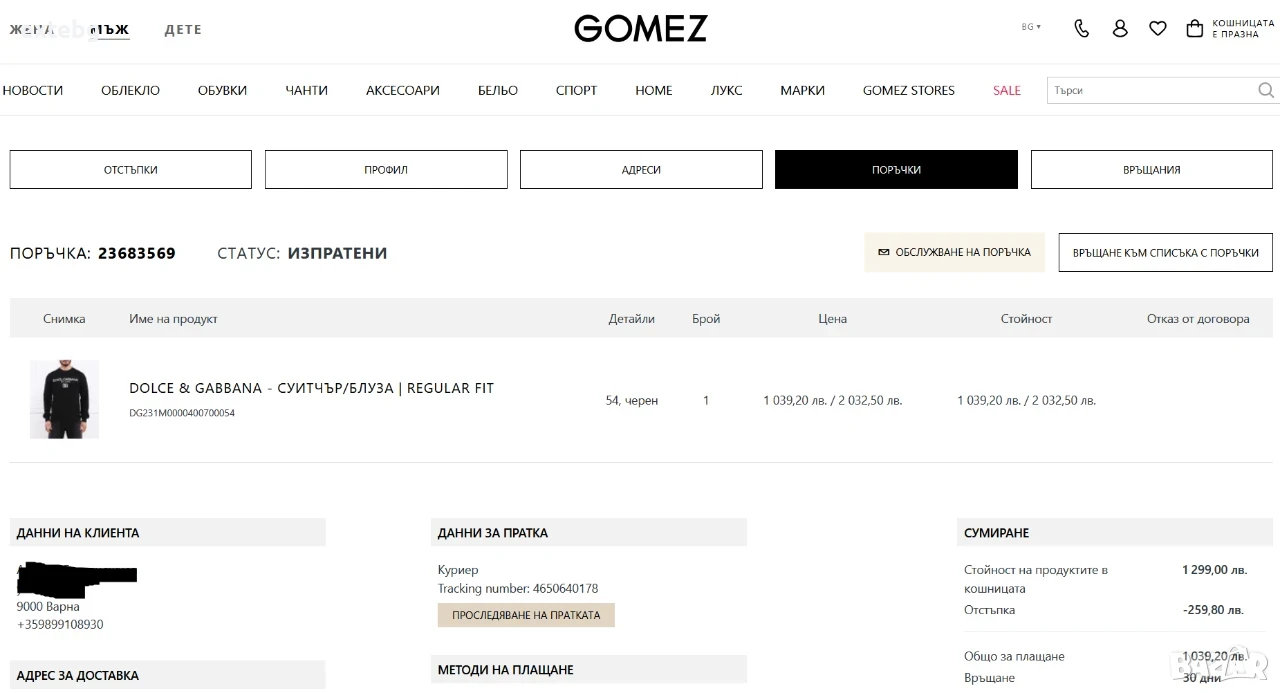Click the Търси search field

coord(1152,90)
